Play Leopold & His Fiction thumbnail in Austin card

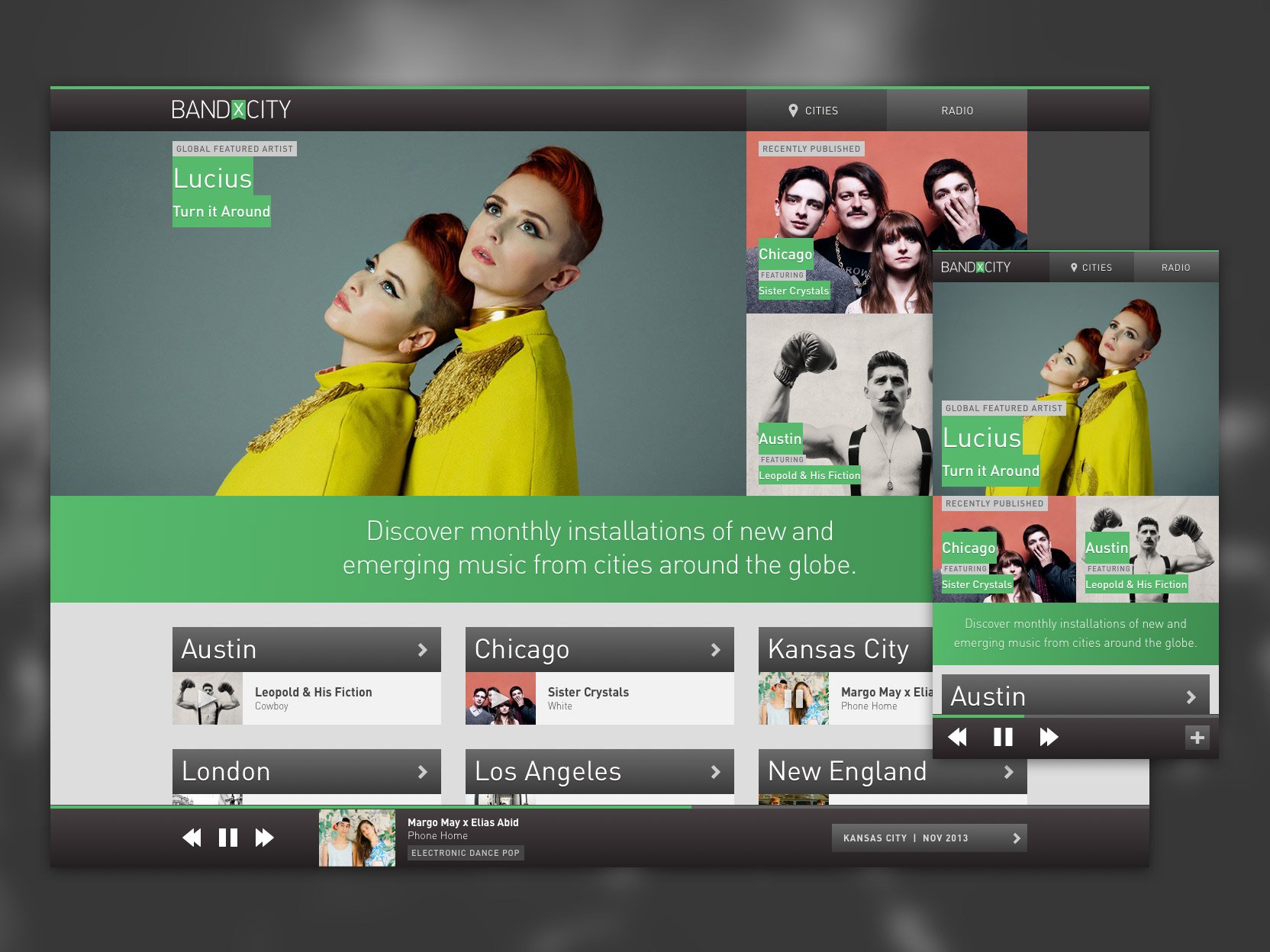[208, 698]
